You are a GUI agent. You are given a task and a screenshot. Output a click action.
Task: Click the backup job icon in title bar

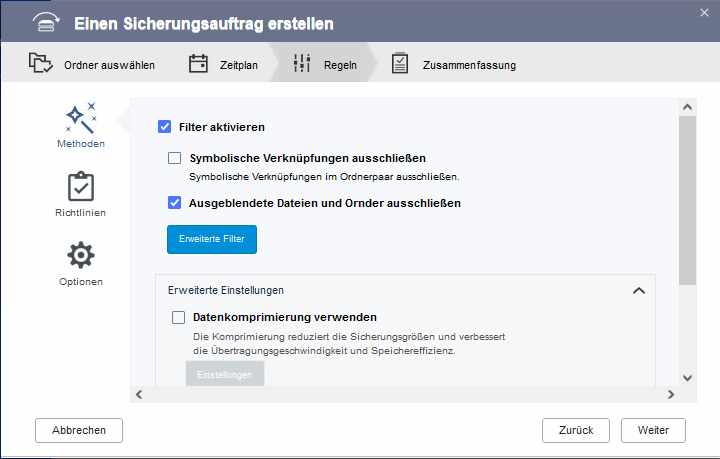(x=46, y=22)
